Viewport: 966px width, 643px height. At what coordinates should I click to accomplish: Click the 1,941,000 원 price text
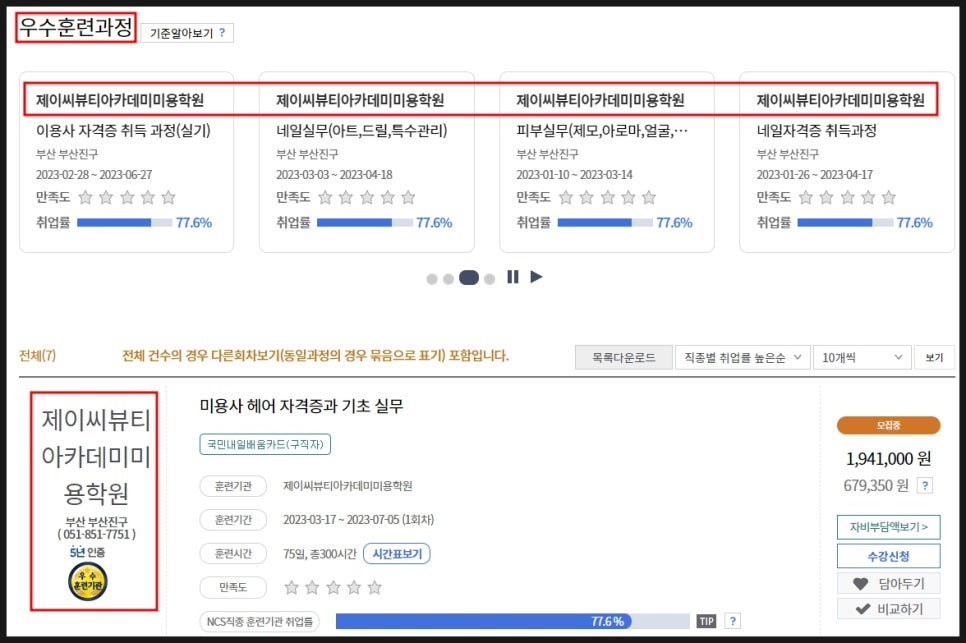click(888, 459)
